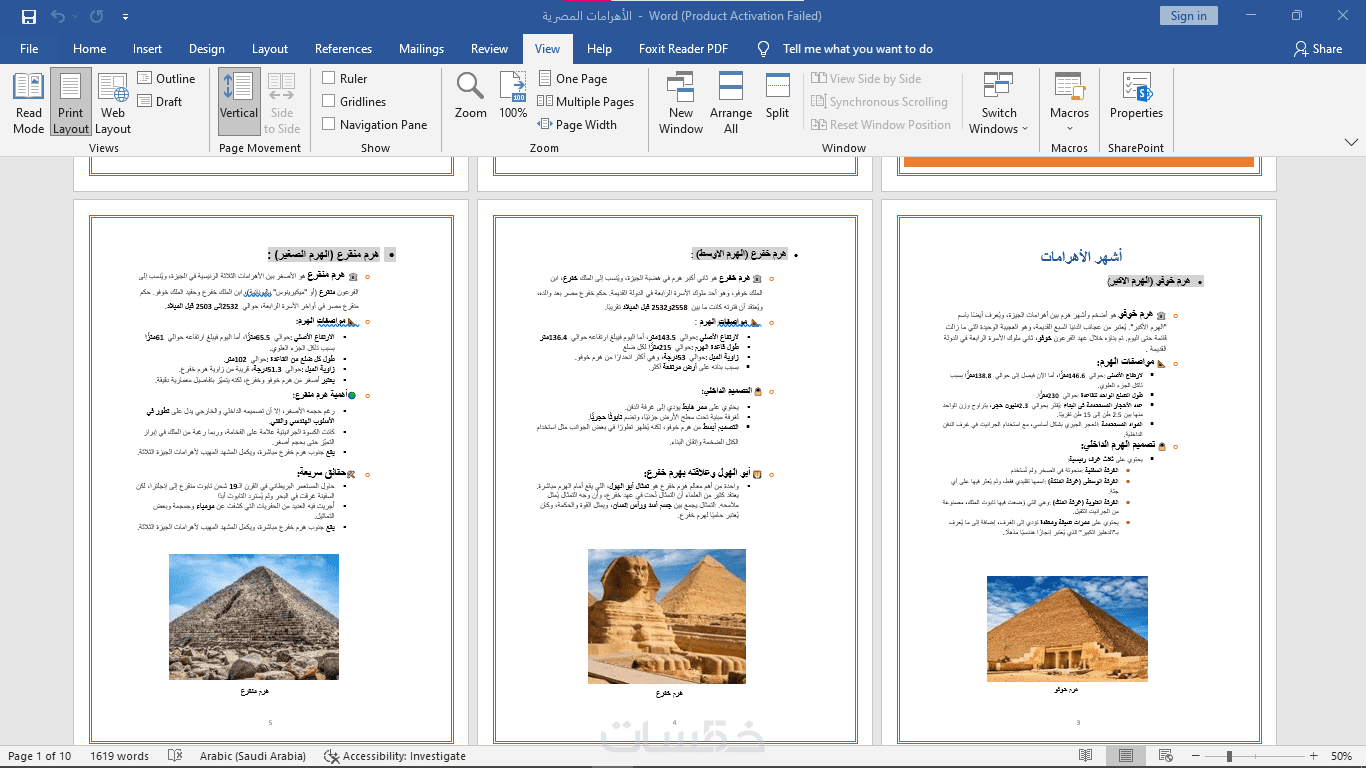Open the Mailings tab

coord(421,48)
